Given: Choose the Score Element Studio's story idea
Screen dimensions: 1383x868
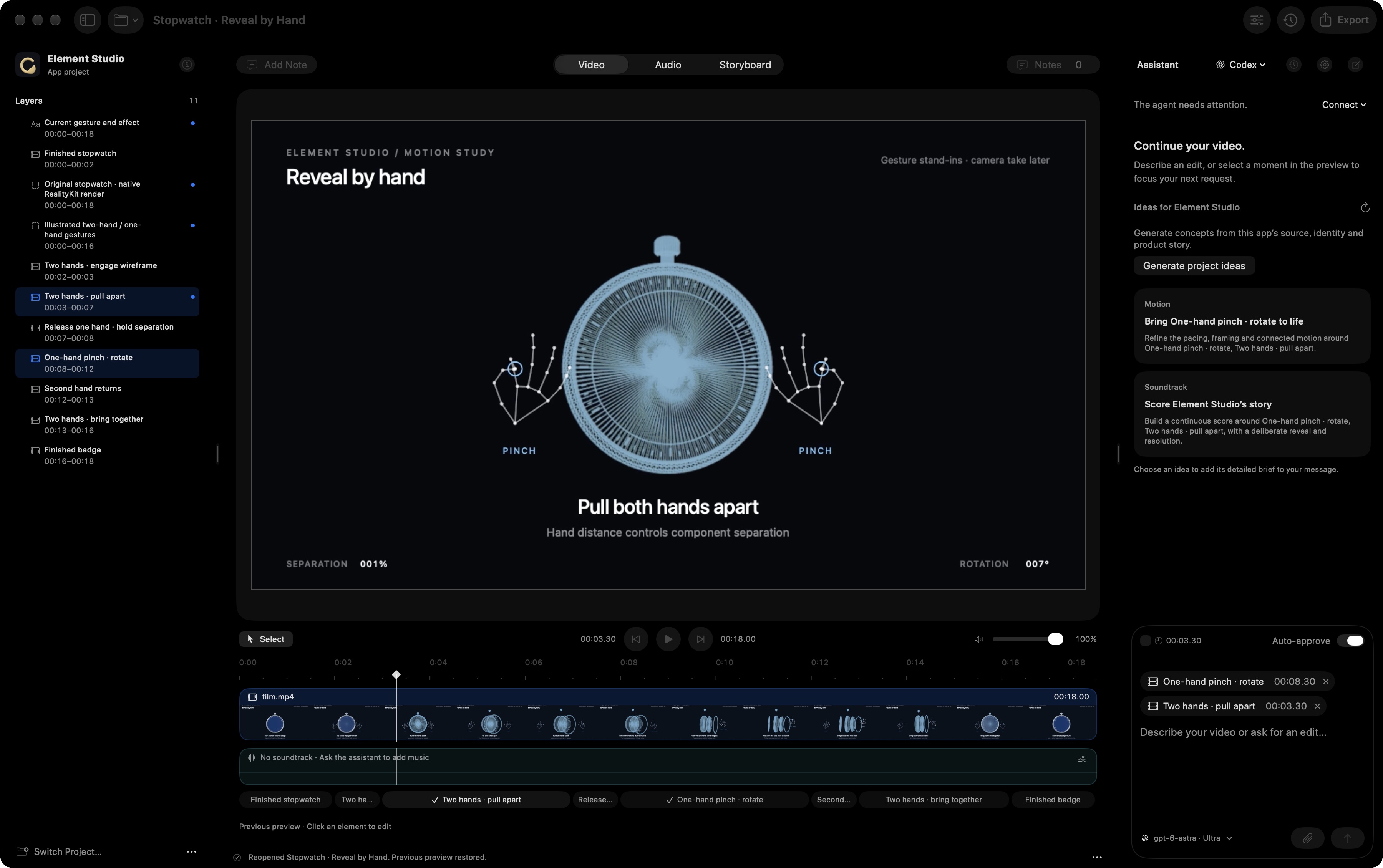Looking at the screenshot, I should pyautogui.click(x=1252, y=414).
